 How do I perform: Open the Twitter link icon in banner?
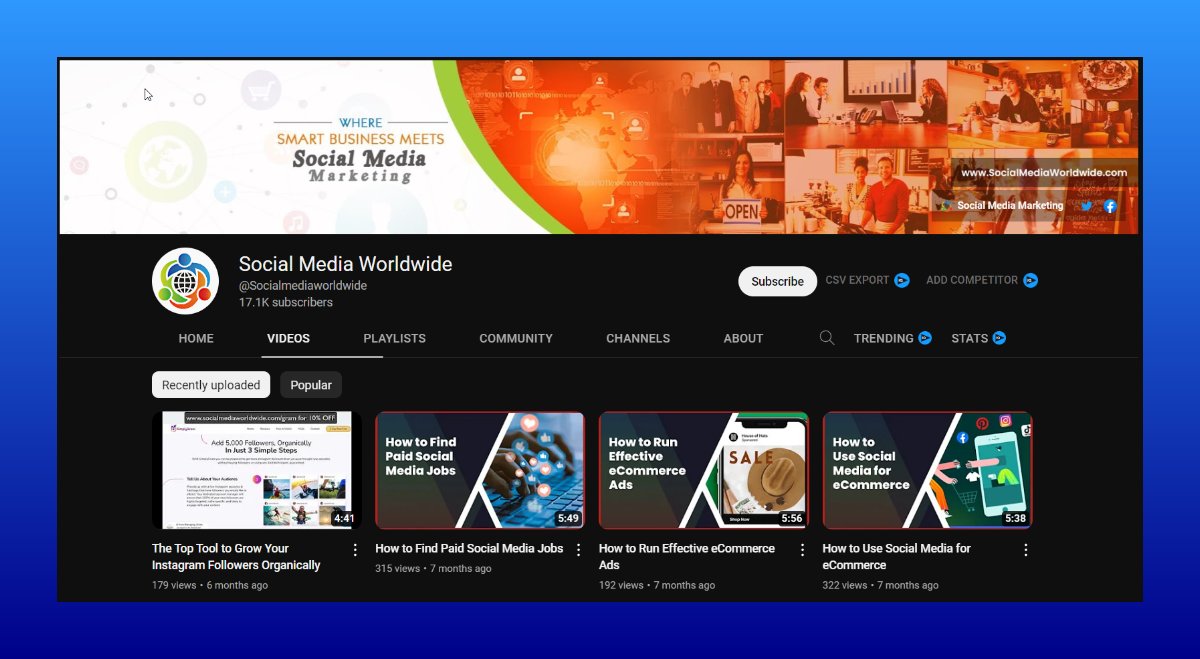click(1087, 206)
